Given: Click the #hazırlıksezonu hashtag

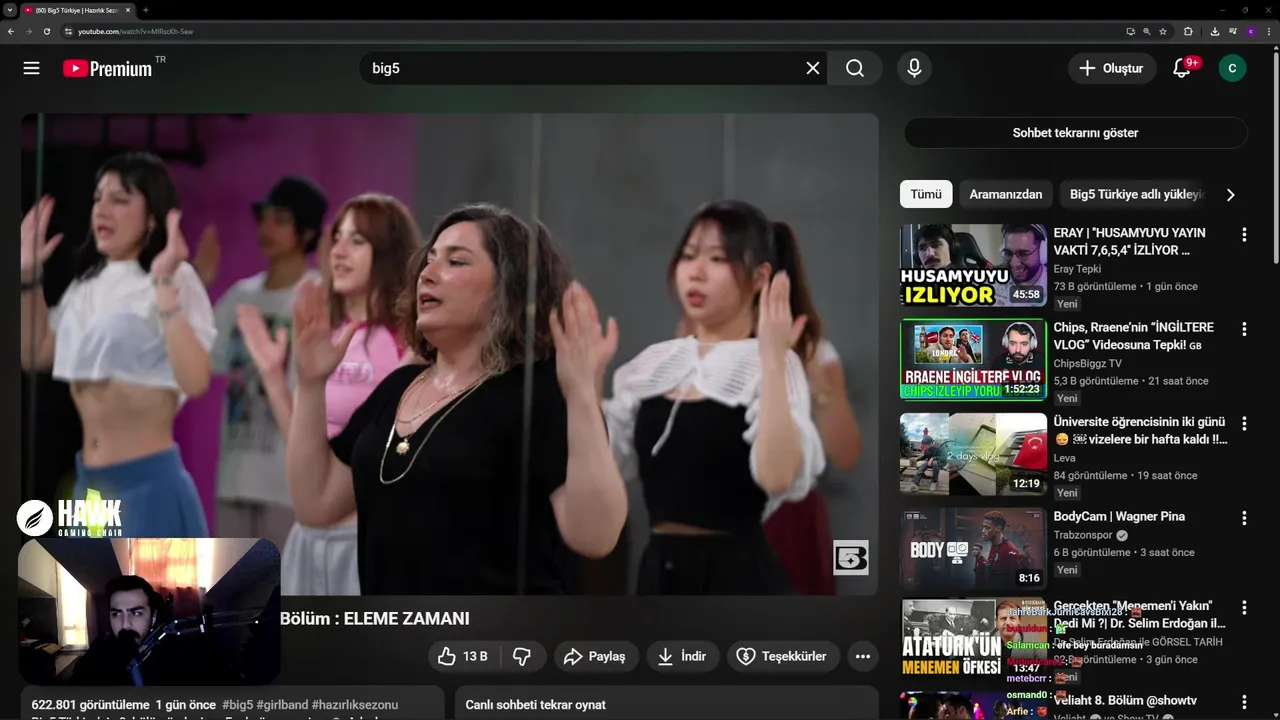Looking at the screenshot, I should pos(355,705).
